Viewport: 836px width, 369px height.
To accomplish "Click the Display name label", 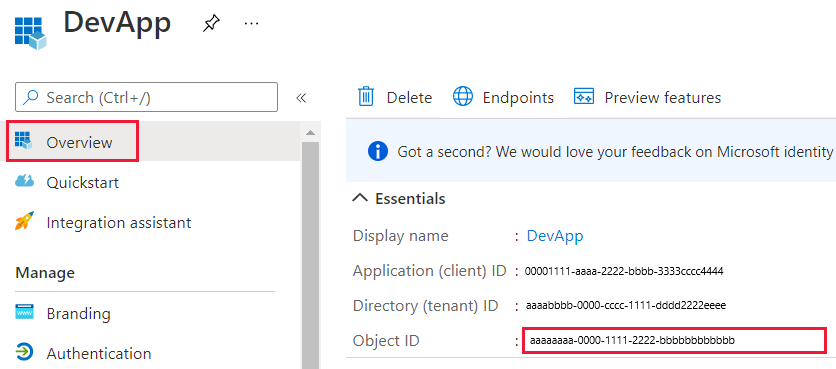I will [400, 236].
